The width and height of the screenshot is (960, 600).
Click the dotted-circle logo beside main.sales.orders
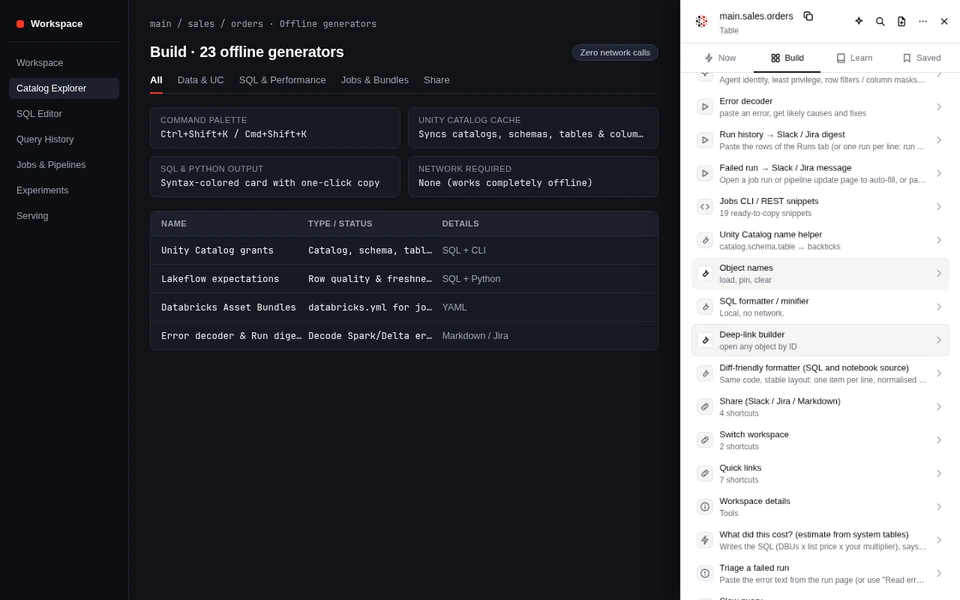point(702,21)
